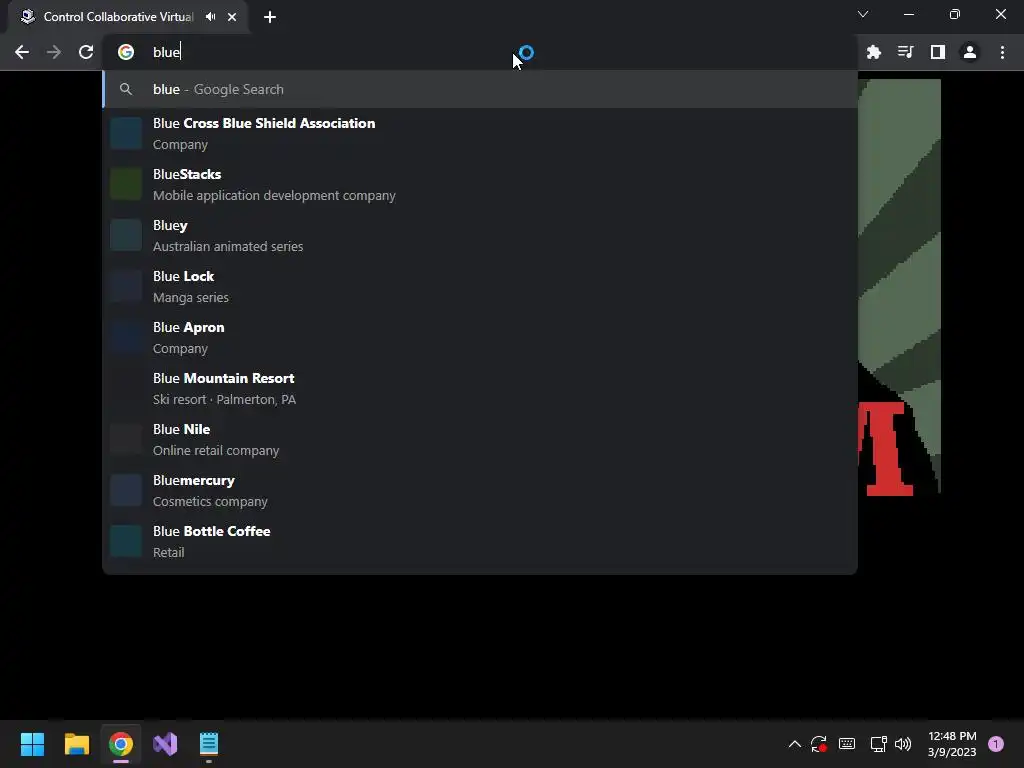Open the Extensions puzzle icon
Screen dimensions: 1024x768
click(x=873, y=52)
